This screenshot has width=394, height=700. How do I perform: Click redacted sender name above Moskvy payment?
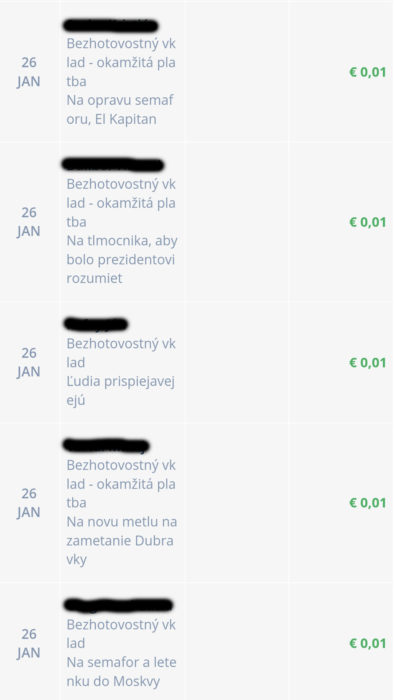(118, 605)
